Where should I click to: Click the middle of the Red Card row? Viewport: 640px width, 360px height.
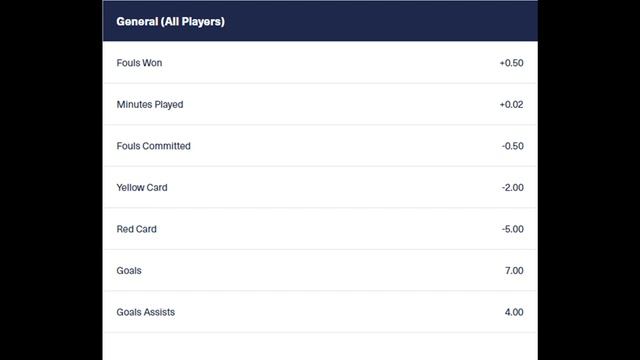pyautogui.click(x=320, y=229)
